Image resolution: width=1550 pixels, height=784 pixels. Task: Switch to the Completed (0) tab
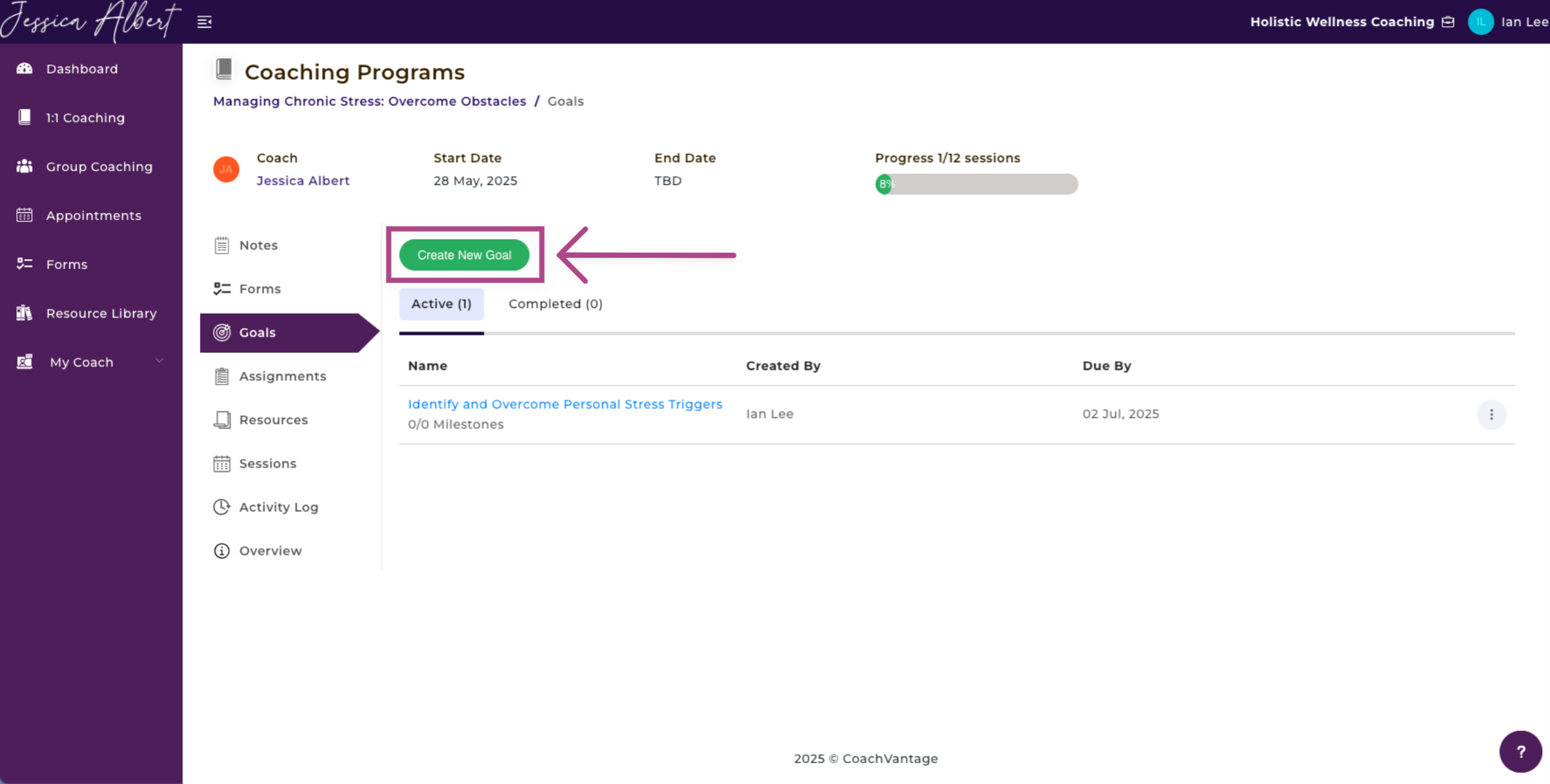[555, 303]
